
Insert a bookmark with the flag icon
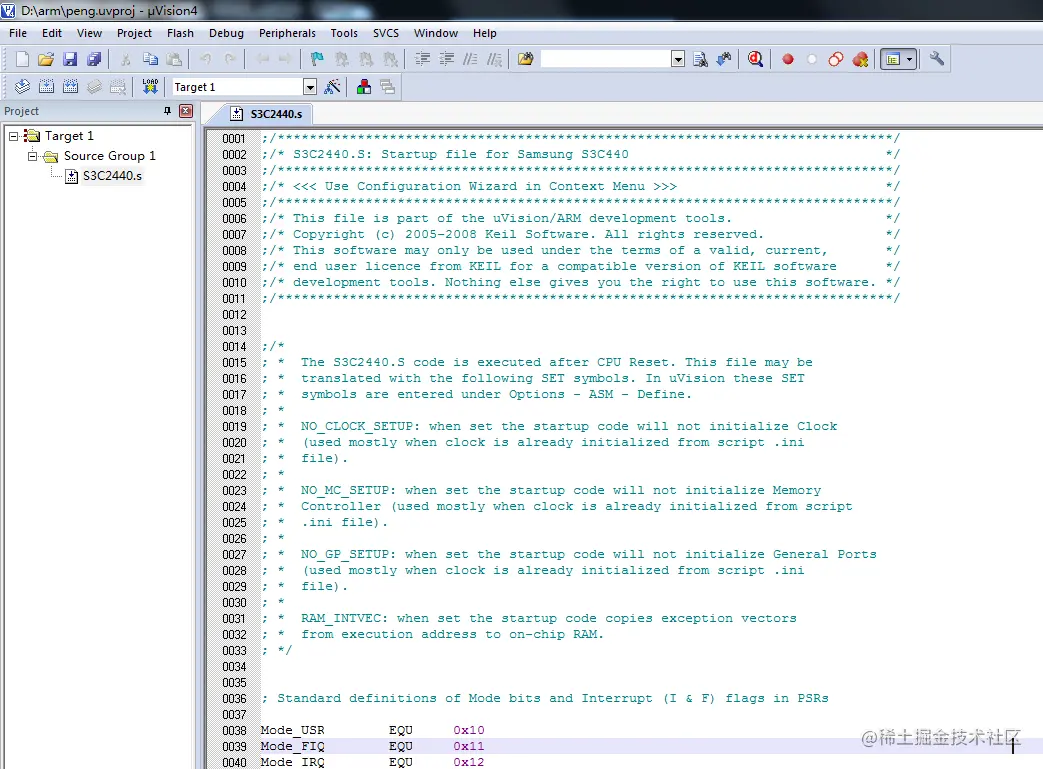tap(317, 59)
